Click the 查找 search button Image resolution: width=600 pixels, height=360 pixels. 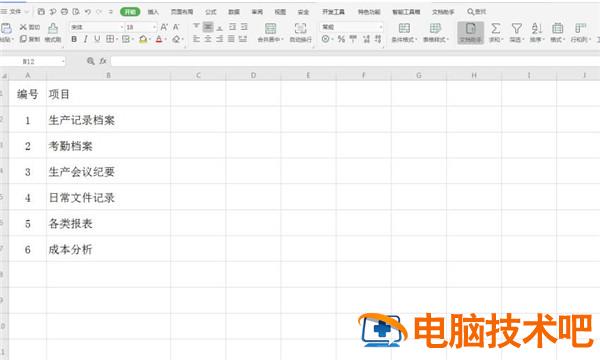(476, 12)
